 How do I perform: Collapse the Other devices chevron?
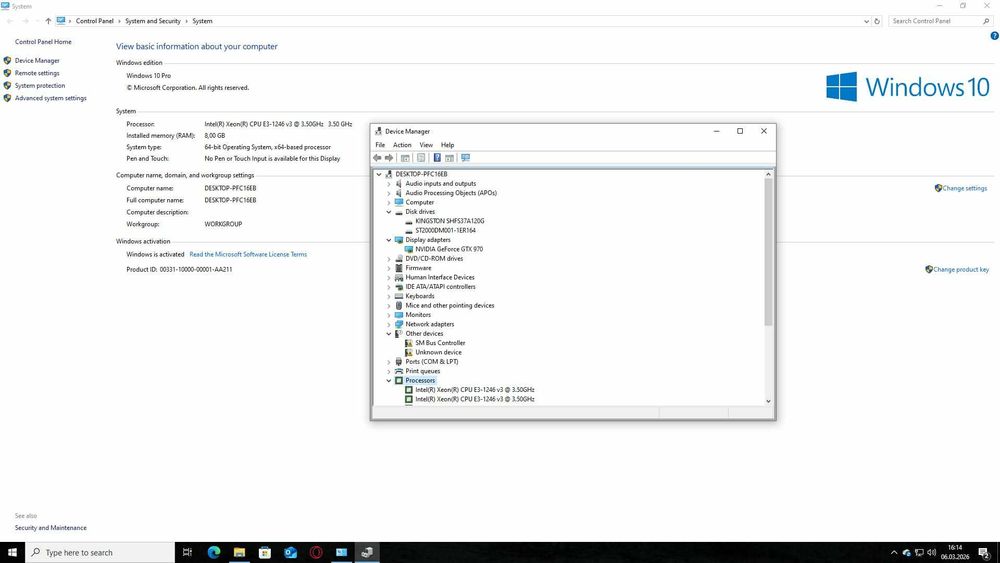[x=388, y=333]
